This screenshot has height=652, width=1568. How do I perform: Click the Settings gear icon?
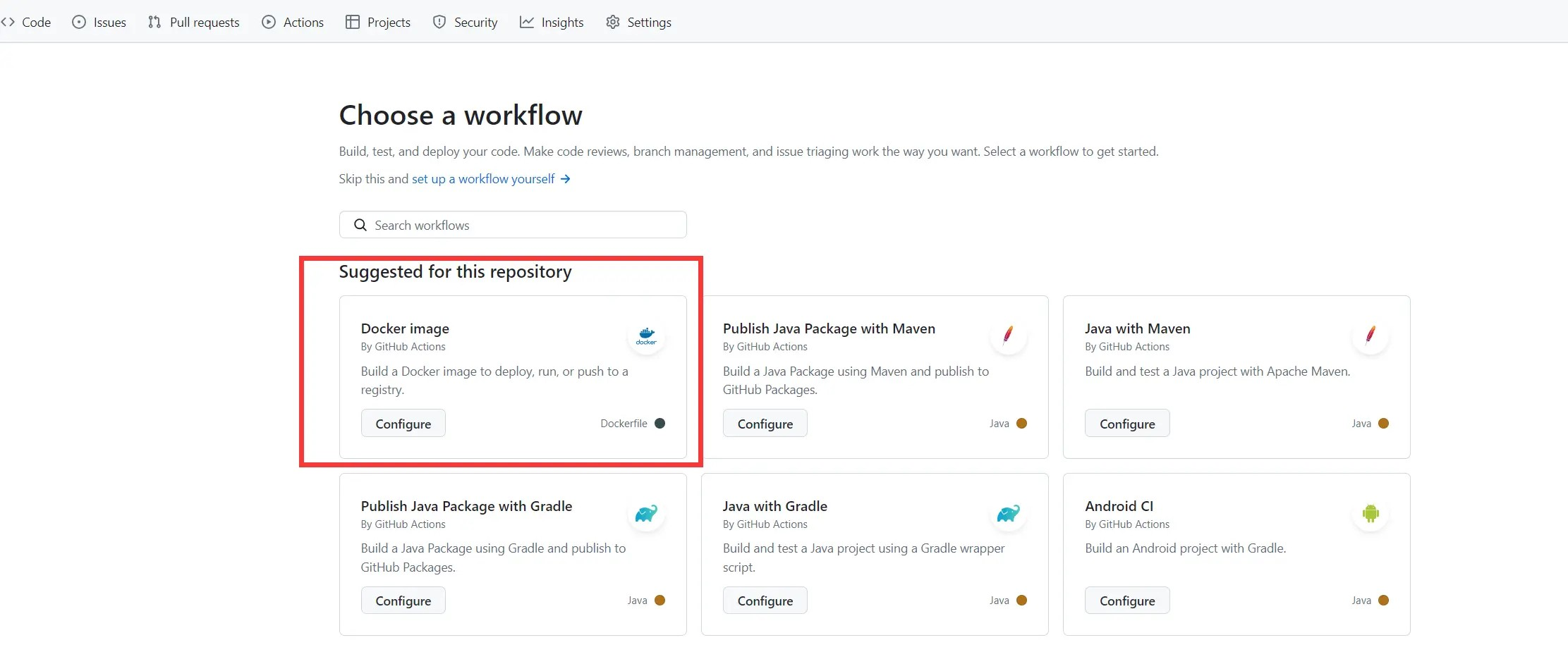pyautogui.click(x=613, y=22)
